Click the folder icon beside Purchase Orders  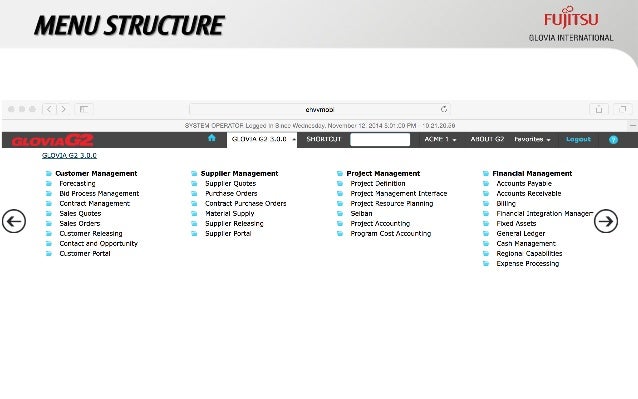tap(194, 193)
